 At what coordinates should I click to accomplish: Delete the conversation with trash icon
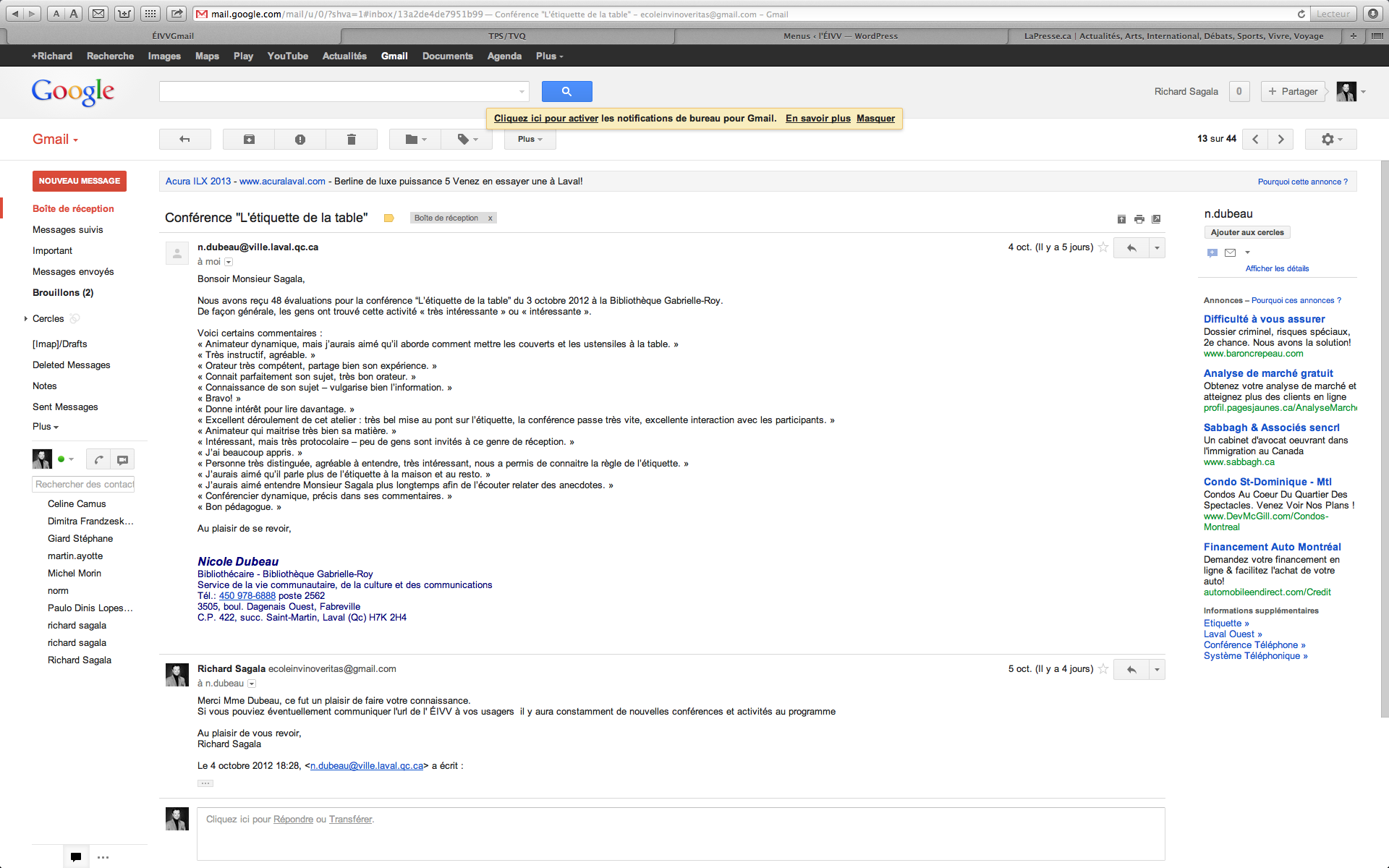(352, 139)
